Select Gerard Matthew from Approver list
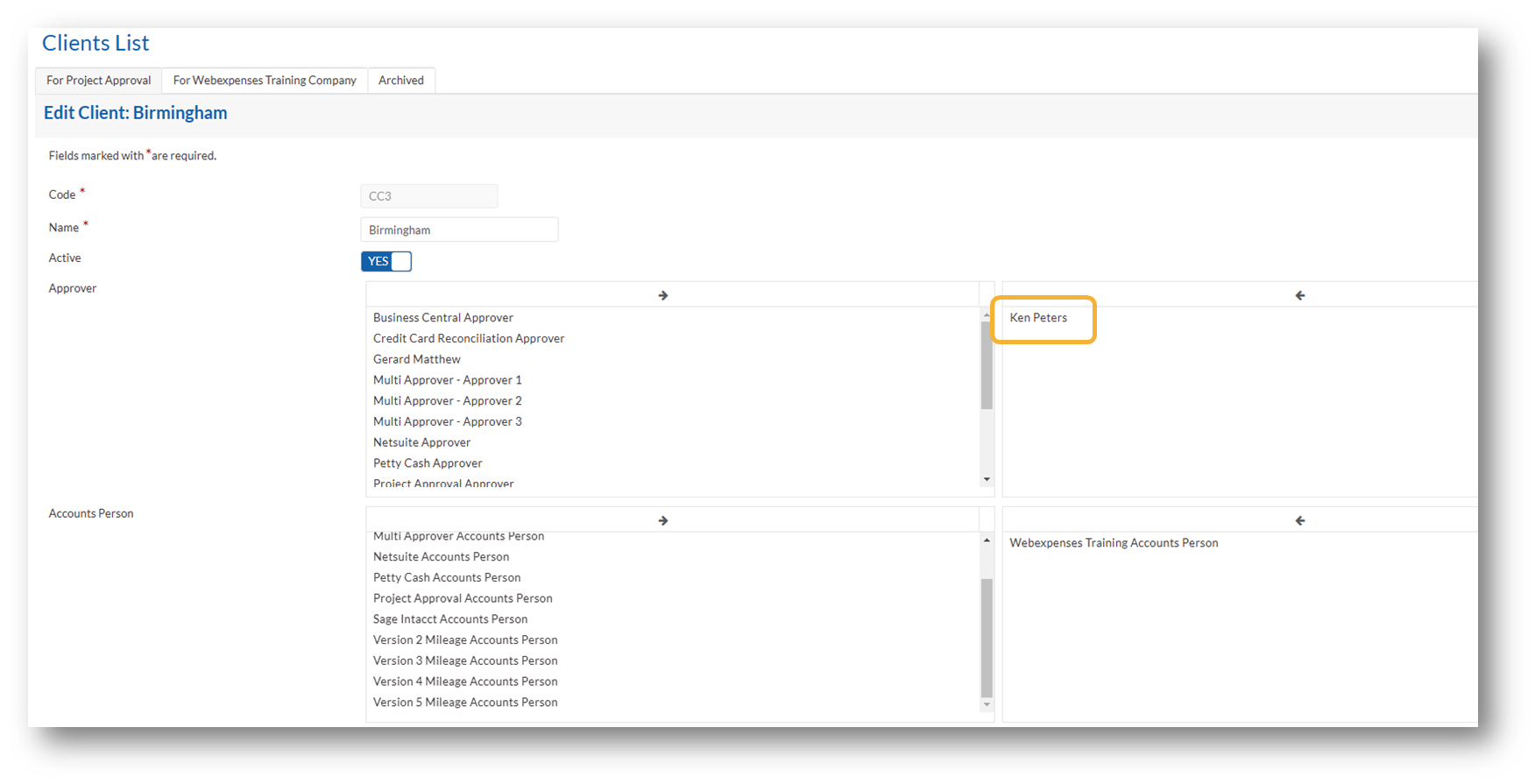Screen dimensions: 1535x784 pos(417,359)
